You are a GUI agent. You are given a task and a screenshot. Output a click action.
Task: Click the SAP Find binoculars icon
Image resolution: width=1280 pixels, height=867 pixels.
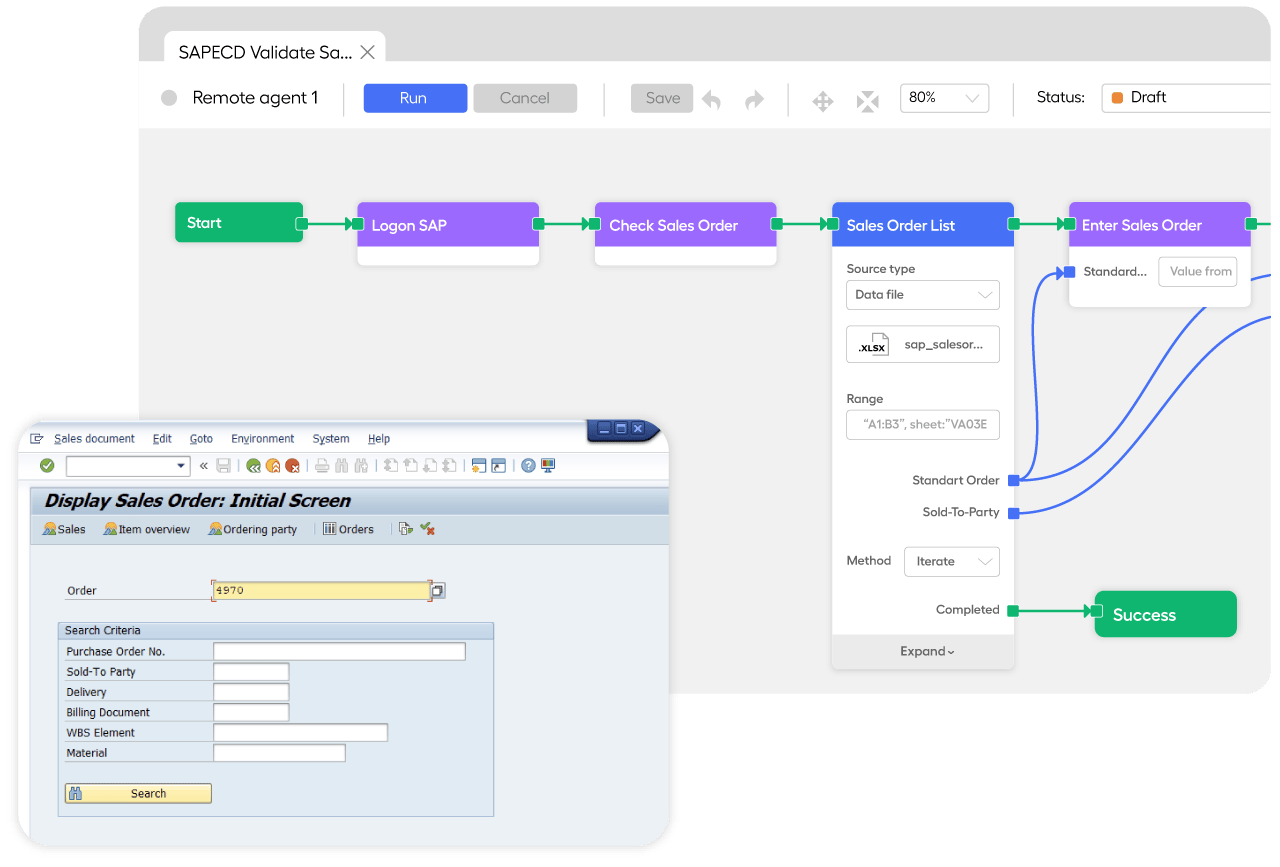tap(342, 466)
